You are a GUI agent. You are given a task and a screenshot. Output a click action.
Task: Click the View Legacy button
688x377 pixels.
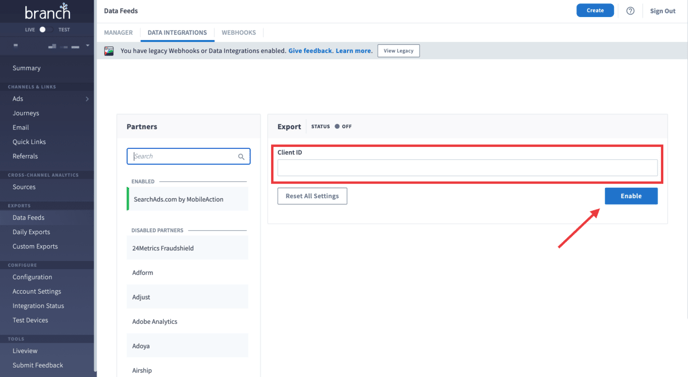click(398, 51)
